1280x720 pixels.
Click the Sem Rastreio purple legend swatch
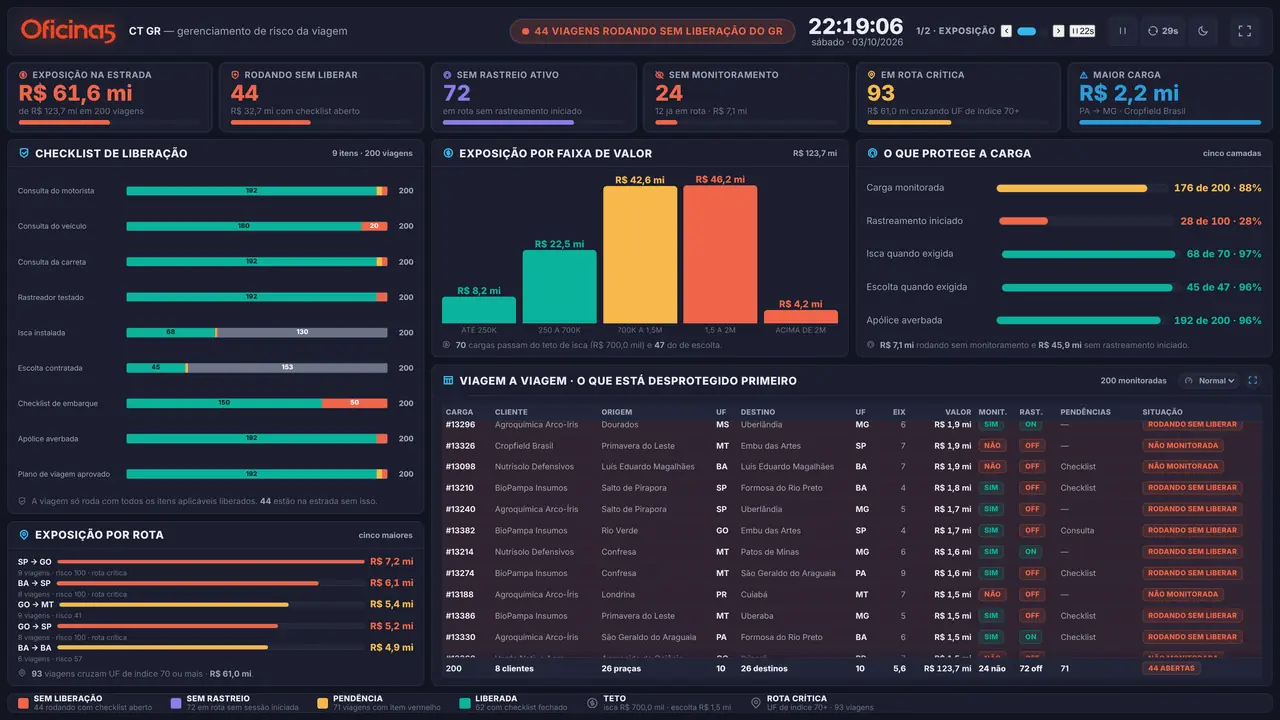[x=176, y=703]
